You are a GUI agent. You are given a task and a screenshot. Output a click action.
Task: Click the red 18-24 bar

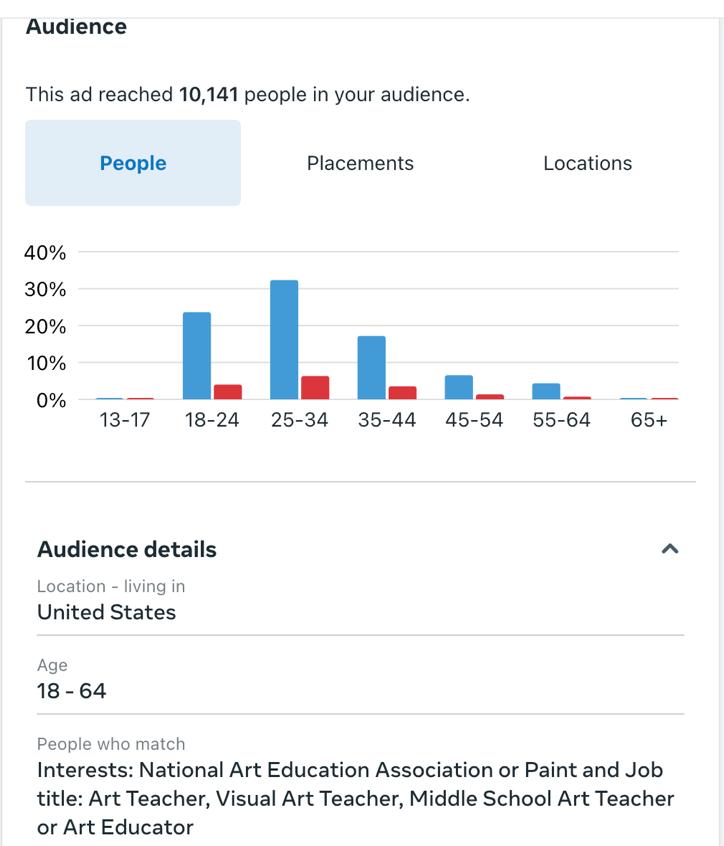(228, 392)
